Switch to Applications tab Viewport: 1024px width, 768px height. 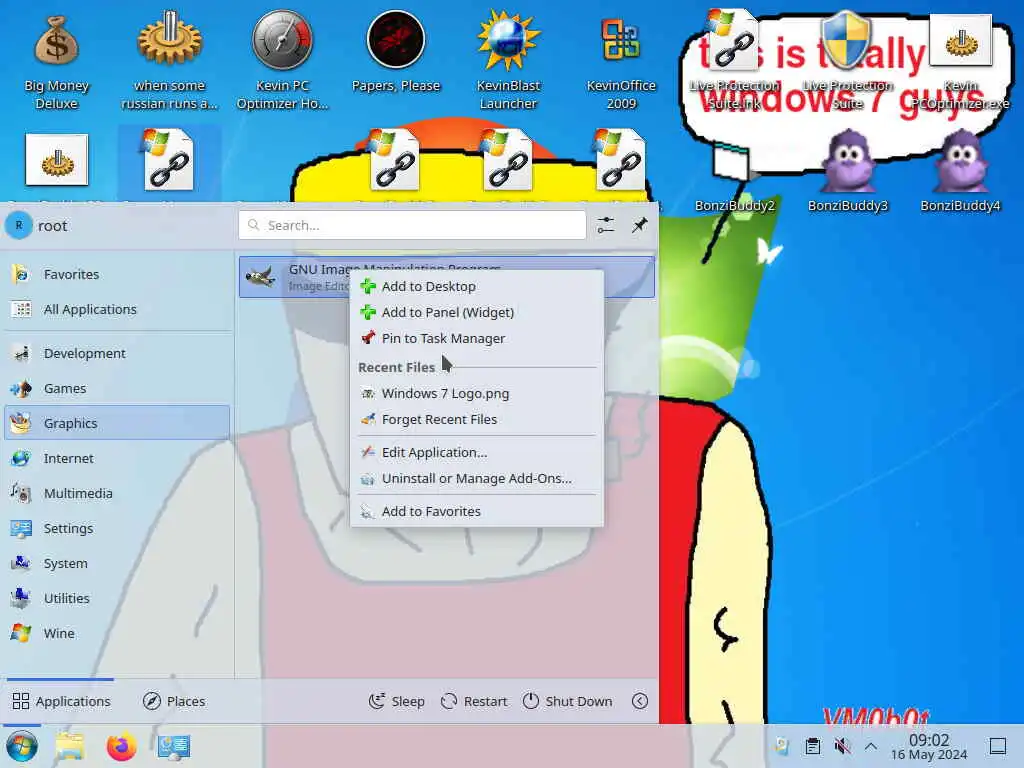click(x=61, y=701)
